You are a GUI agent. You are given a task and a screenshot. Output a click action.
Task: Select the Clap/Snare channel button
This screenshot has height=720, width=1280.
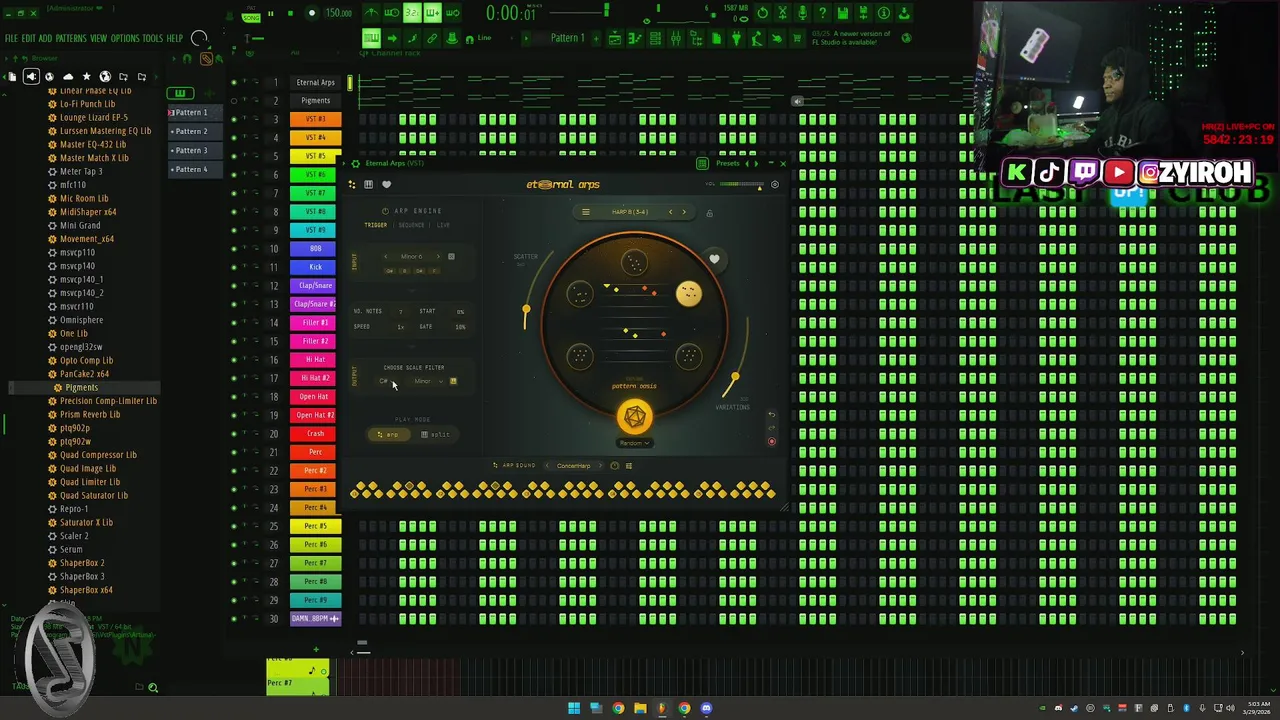315,285
